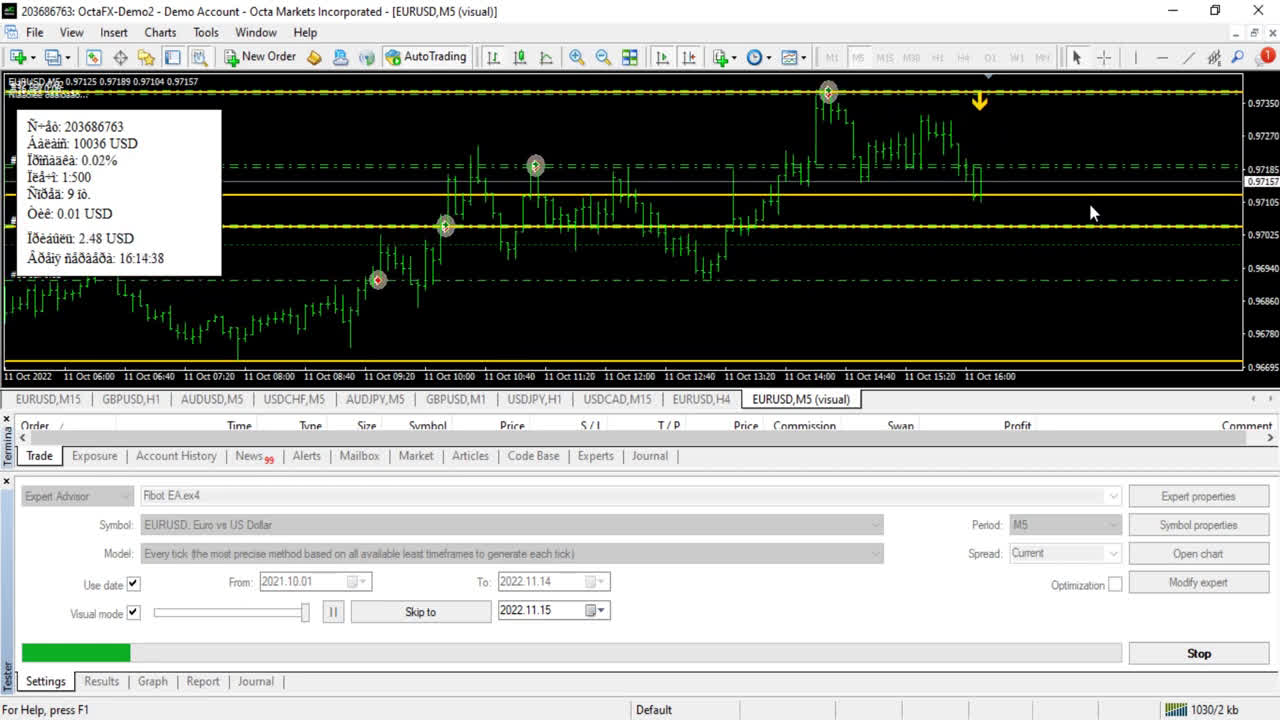Select the trendline drawing tool
The image size is (1280, 720).
(1188, 57)
